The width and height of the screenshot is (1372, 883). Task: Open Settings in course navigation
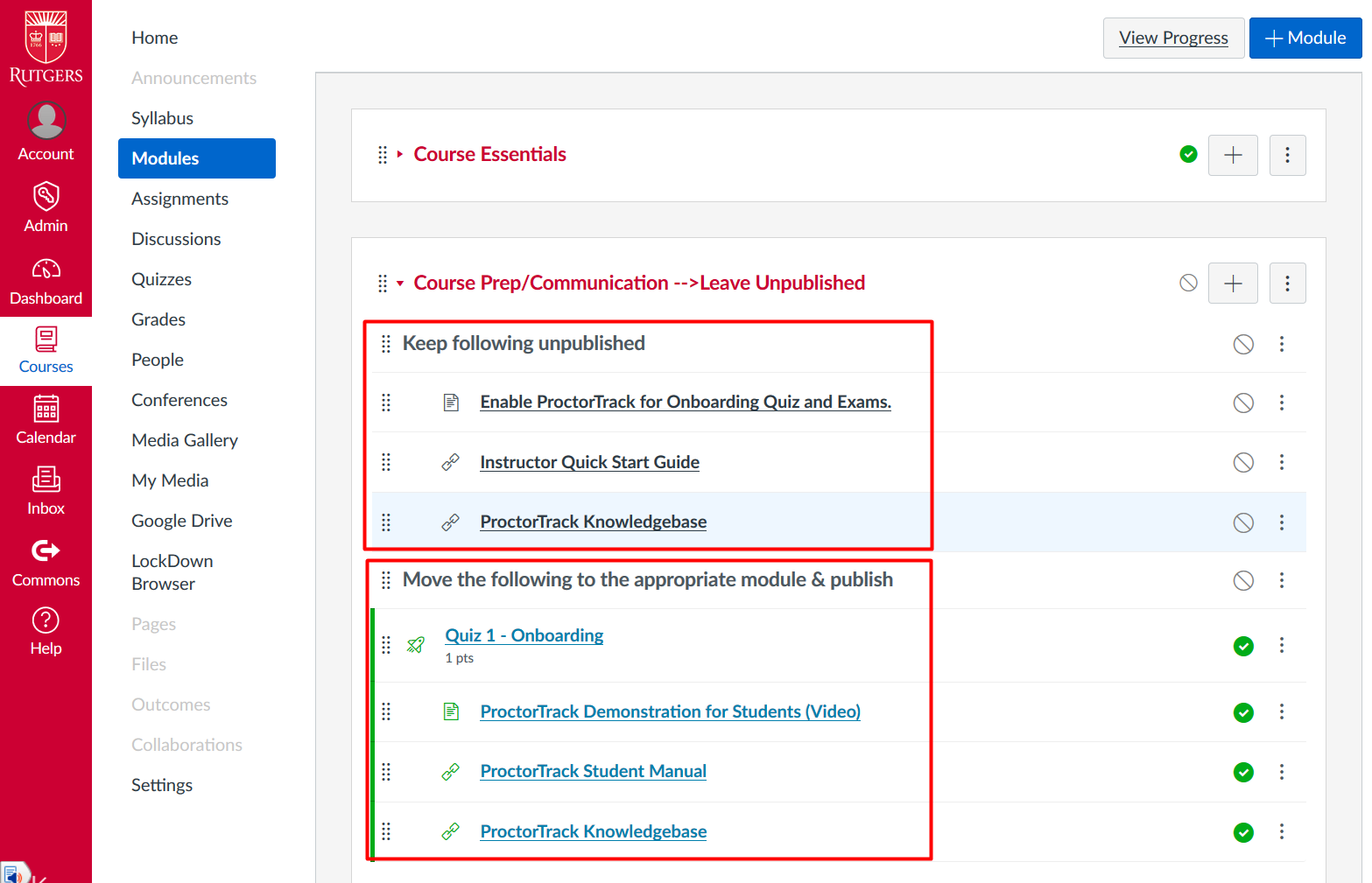[x=162, y=785]
